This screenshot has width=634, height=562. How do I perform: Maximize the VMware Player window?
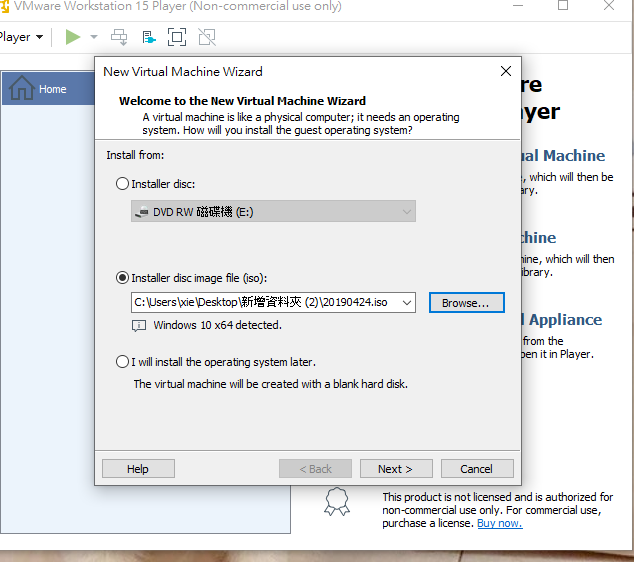[563, 5]
